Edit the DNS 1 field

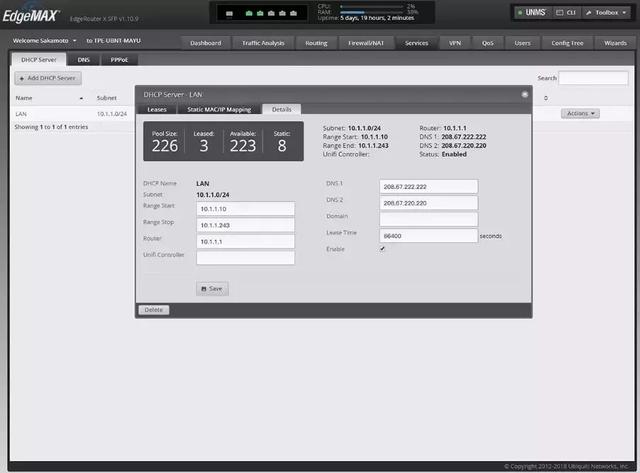[x=429, y=187]
